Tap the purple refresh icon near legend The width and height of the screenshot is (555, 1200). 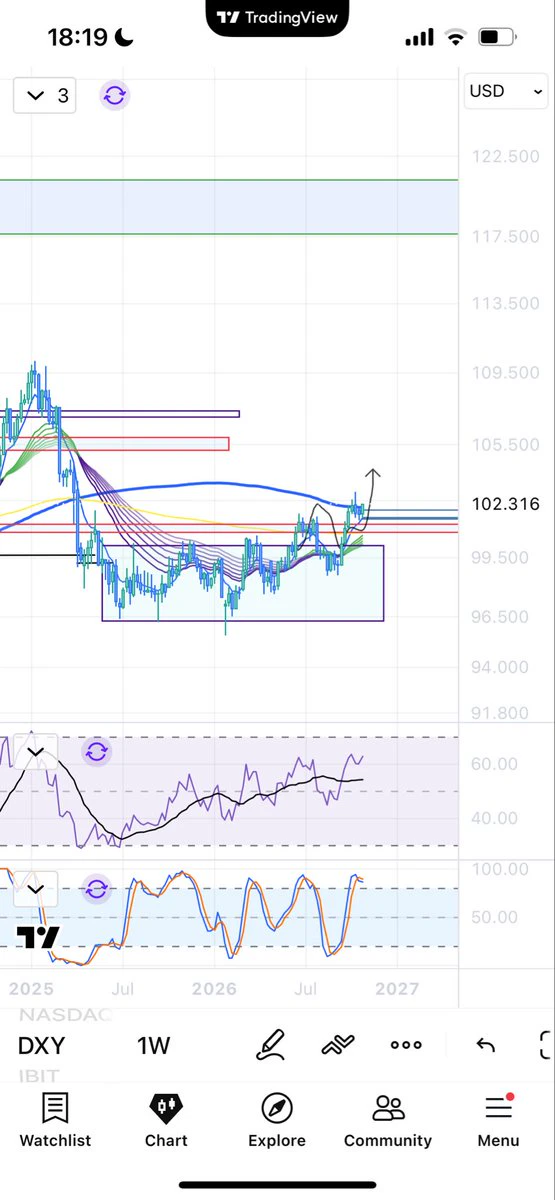click(x=114, y=96)
